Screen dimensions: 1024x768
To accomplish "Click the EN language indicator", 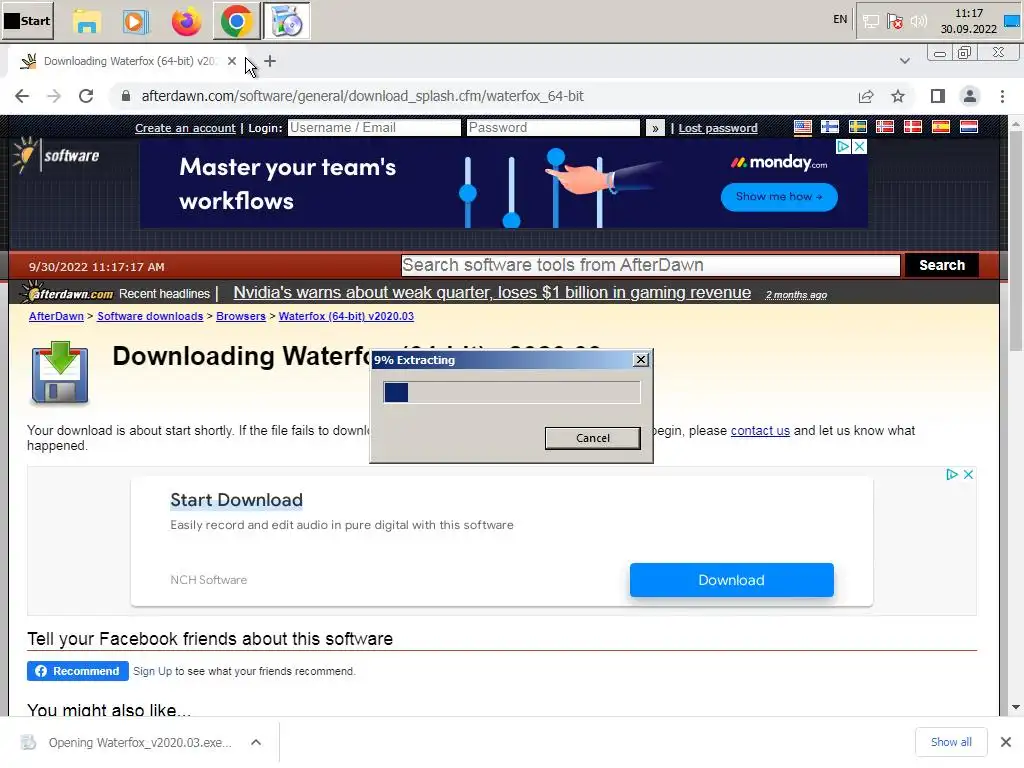I will [x=840, y=20].
